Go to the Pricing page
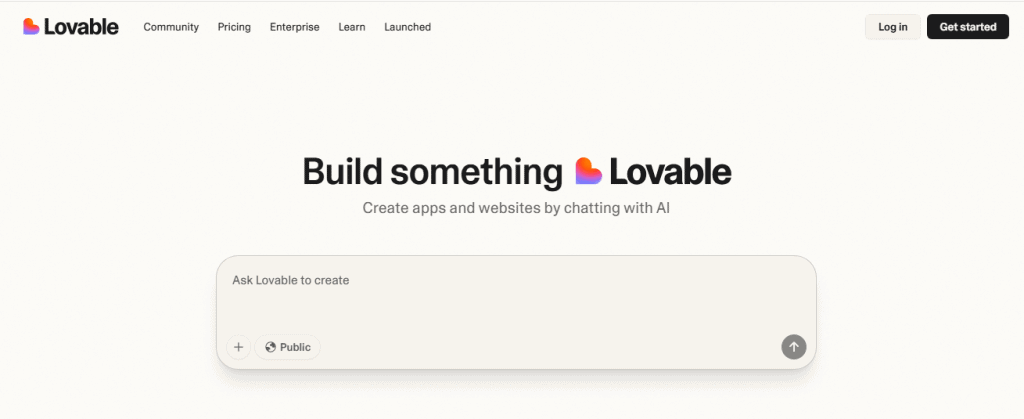The image size is (1024, 419). (234, 27)
